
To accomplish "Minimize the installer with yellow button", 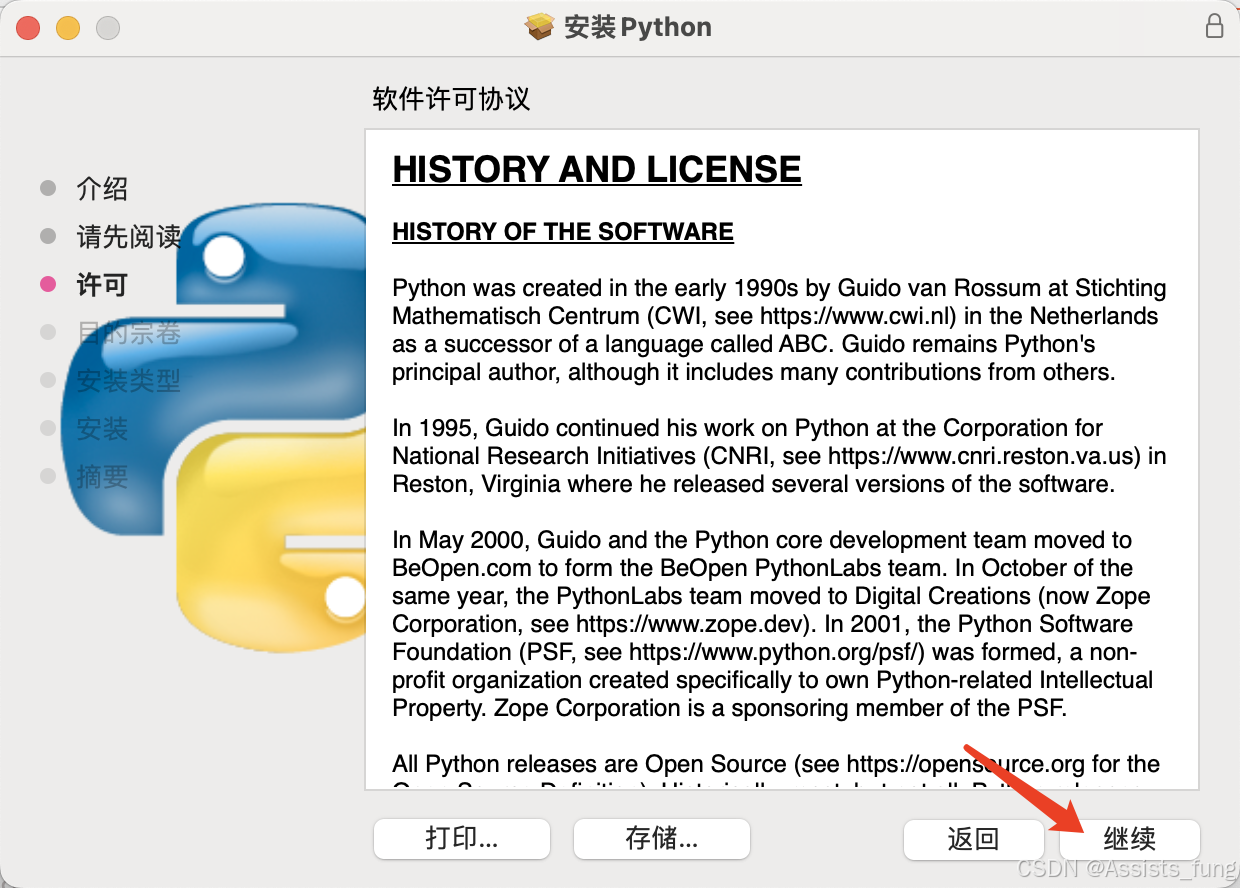I will click(68, 28).
